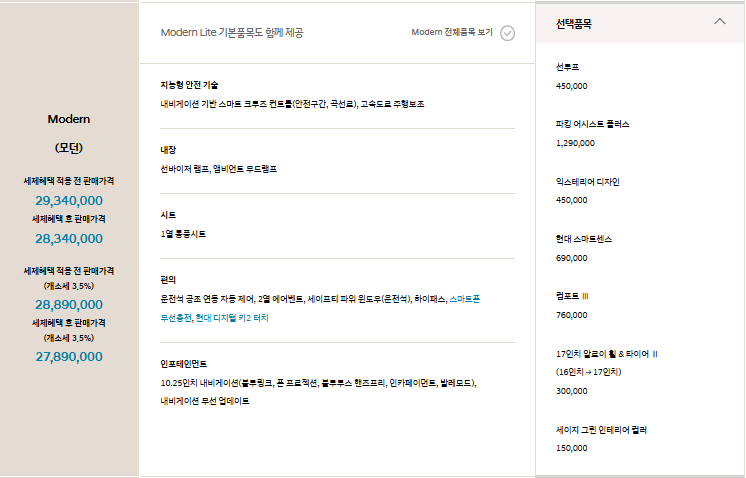Click the 편의 section heading
746x478 pixels.
168,280
